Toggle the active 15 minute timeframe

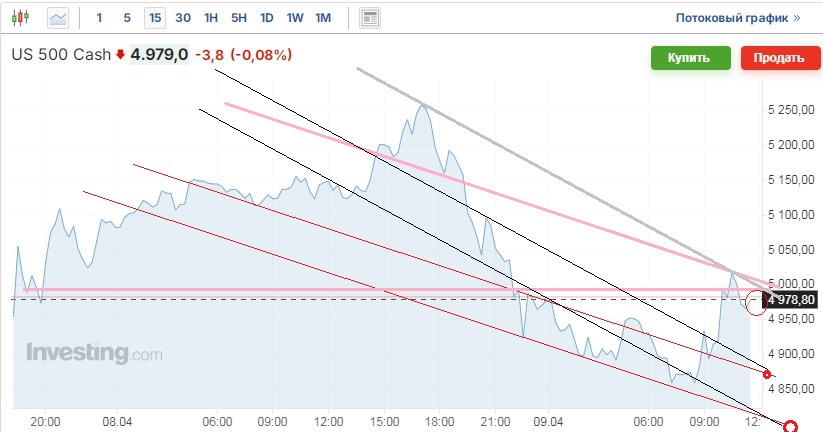[154, 18]
